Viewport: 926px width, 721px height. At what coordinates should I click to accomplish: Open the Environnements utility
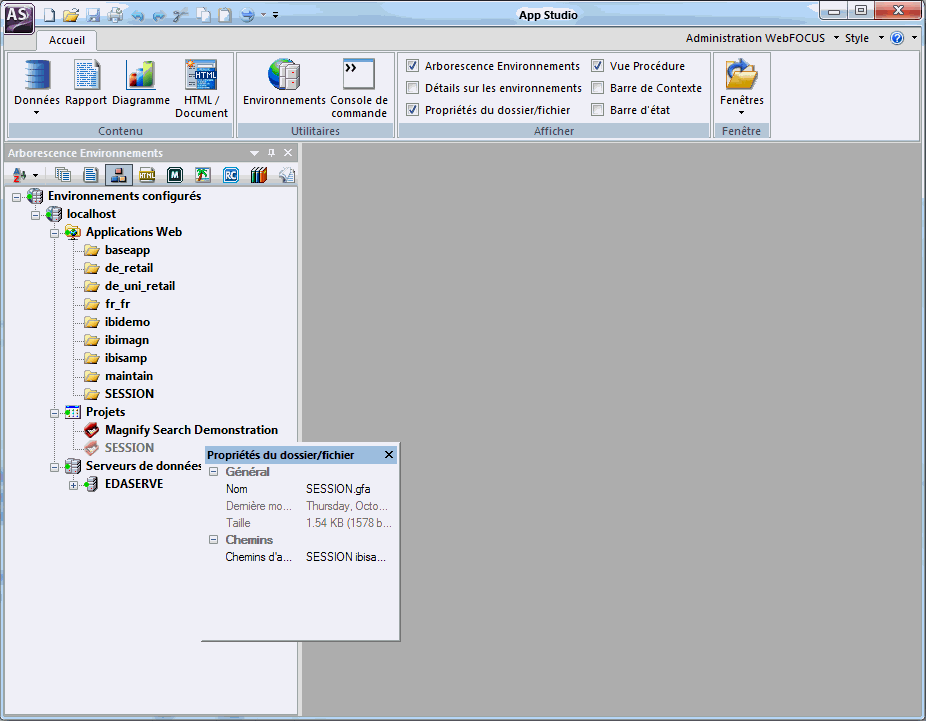(284, 83)
